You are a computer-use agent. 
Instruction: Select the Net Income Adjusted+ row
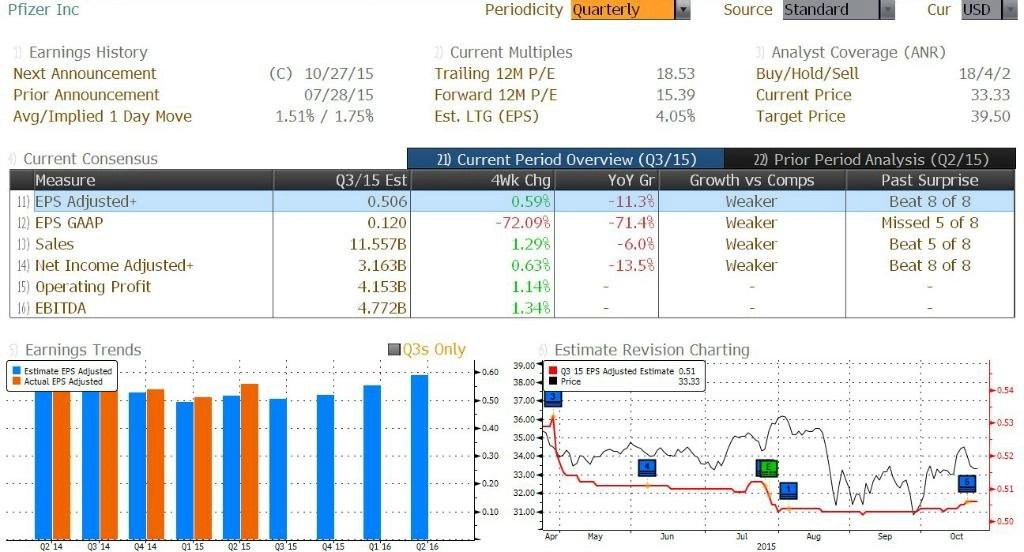[512, 265]
